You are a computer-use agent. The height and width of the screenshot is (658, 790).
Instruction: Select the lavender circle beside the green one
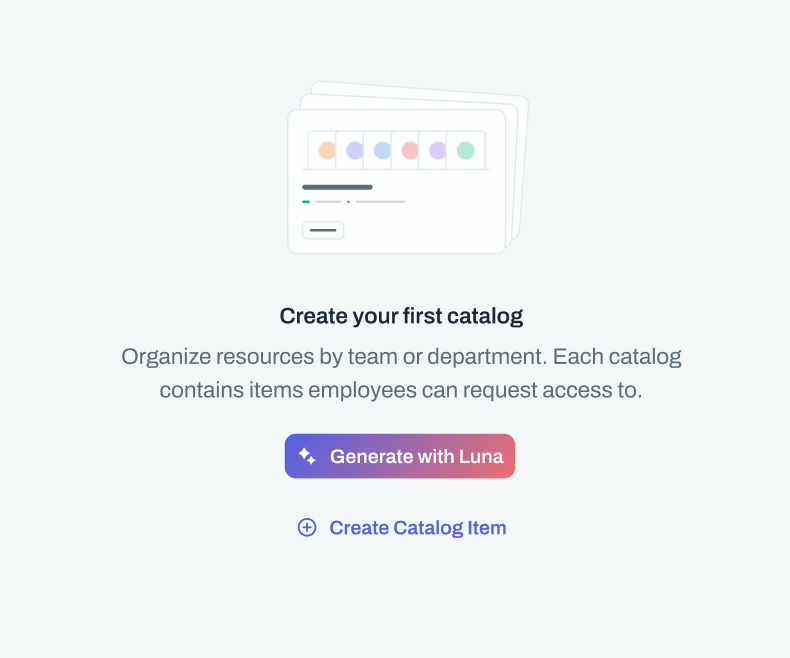(438, 151)
